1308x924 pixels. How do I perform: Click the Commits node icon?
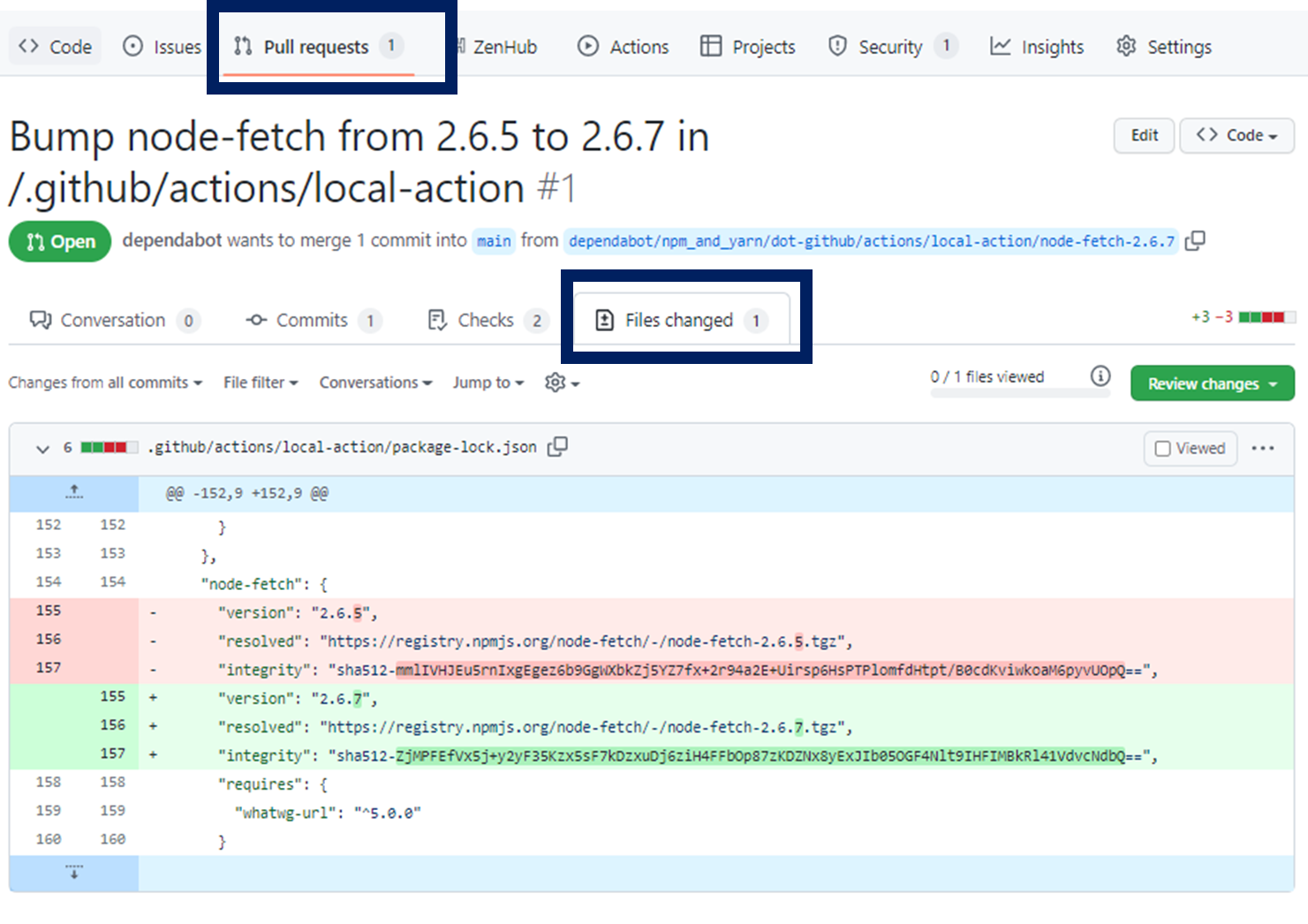coord(256,320)
